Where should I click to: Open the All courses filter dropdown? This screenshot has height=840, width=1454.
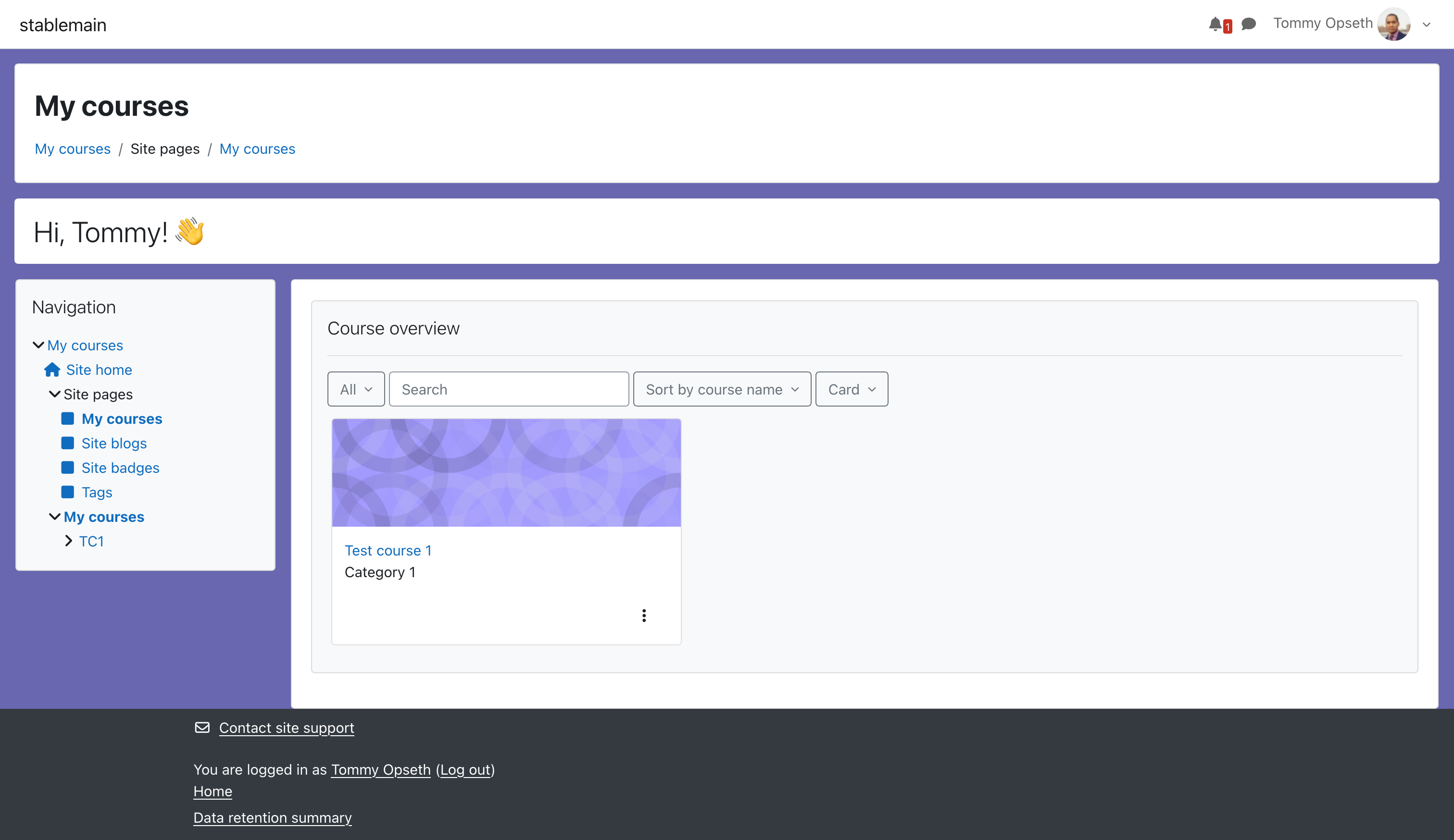point(356,389)
